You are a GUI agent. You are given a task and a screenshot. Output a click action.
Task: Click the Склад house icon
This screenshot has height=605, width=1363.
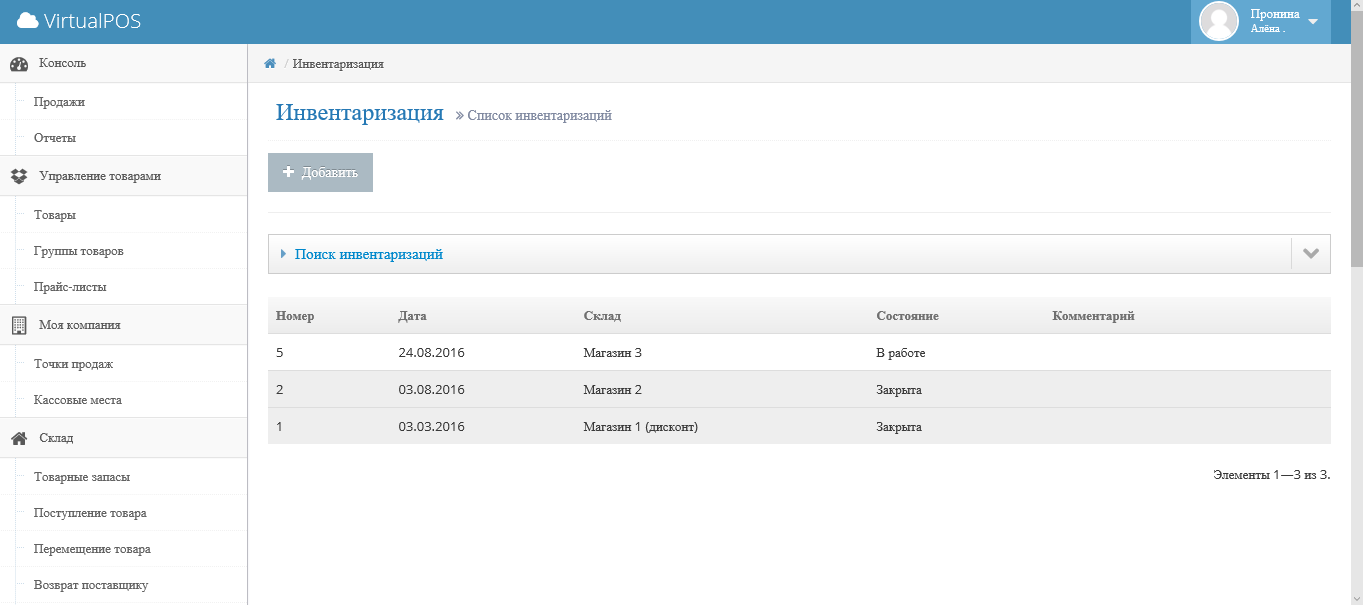(19, 438)
